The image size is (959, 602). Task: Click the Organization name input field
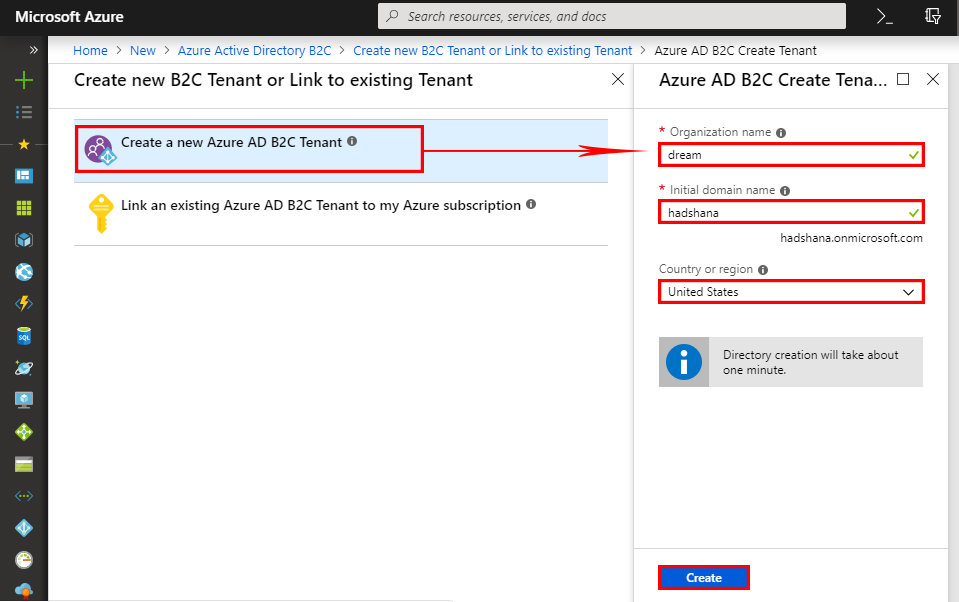pyautogui.click(x=791, y=155)
